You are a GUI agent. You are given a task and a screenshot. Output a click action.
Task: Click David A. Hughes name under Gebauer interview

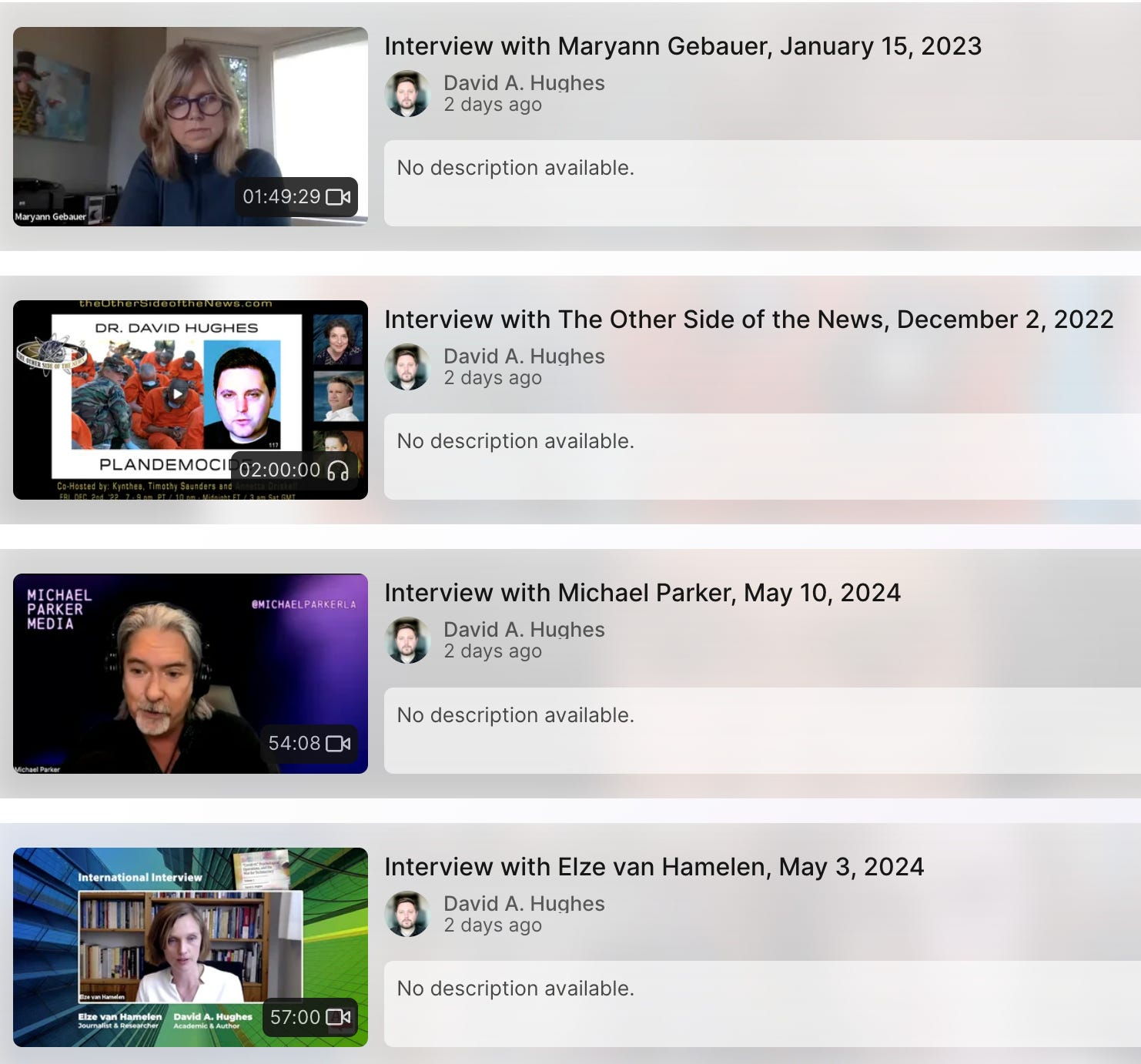[524, 83]
